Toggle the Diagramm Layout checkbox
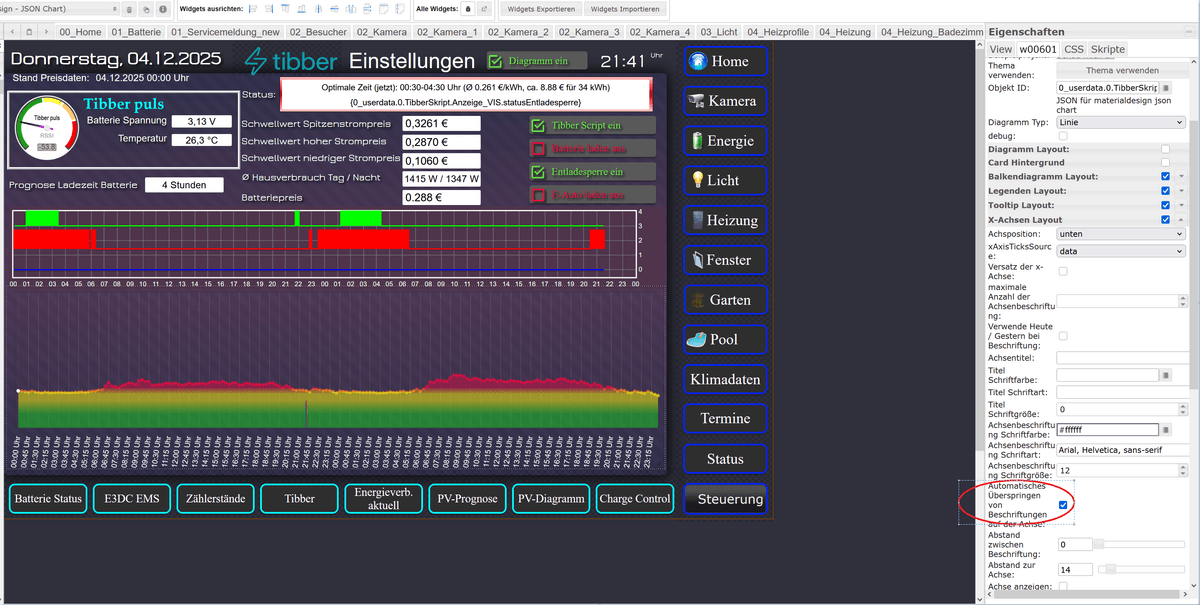The width and height of the screenshot is (1200, 605). coord(1165,149)
